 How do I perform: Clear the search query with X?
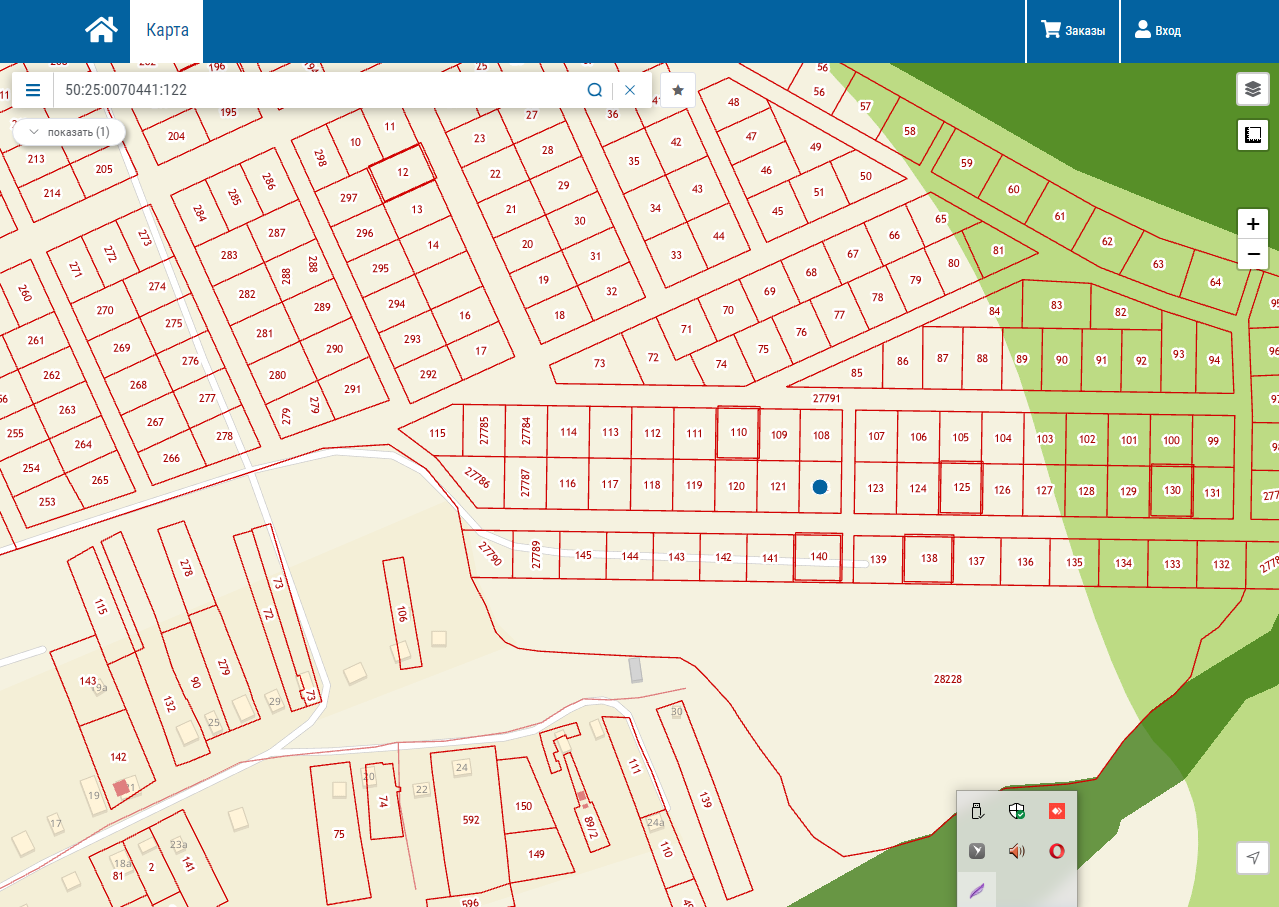pyautogui.click(x=630, y=90)
